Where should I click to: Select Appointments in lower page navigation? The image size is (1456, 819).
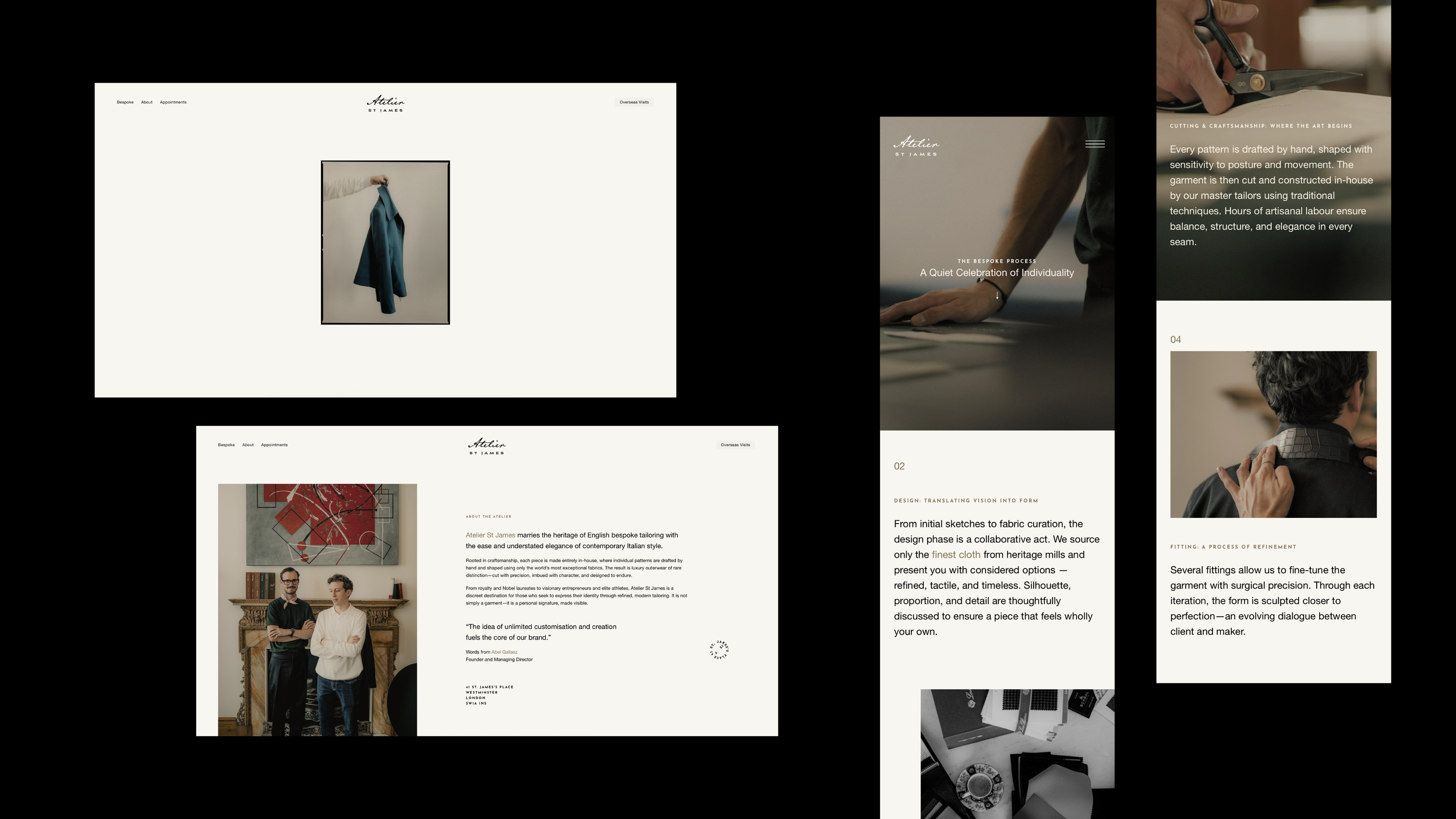pos(274,445)
